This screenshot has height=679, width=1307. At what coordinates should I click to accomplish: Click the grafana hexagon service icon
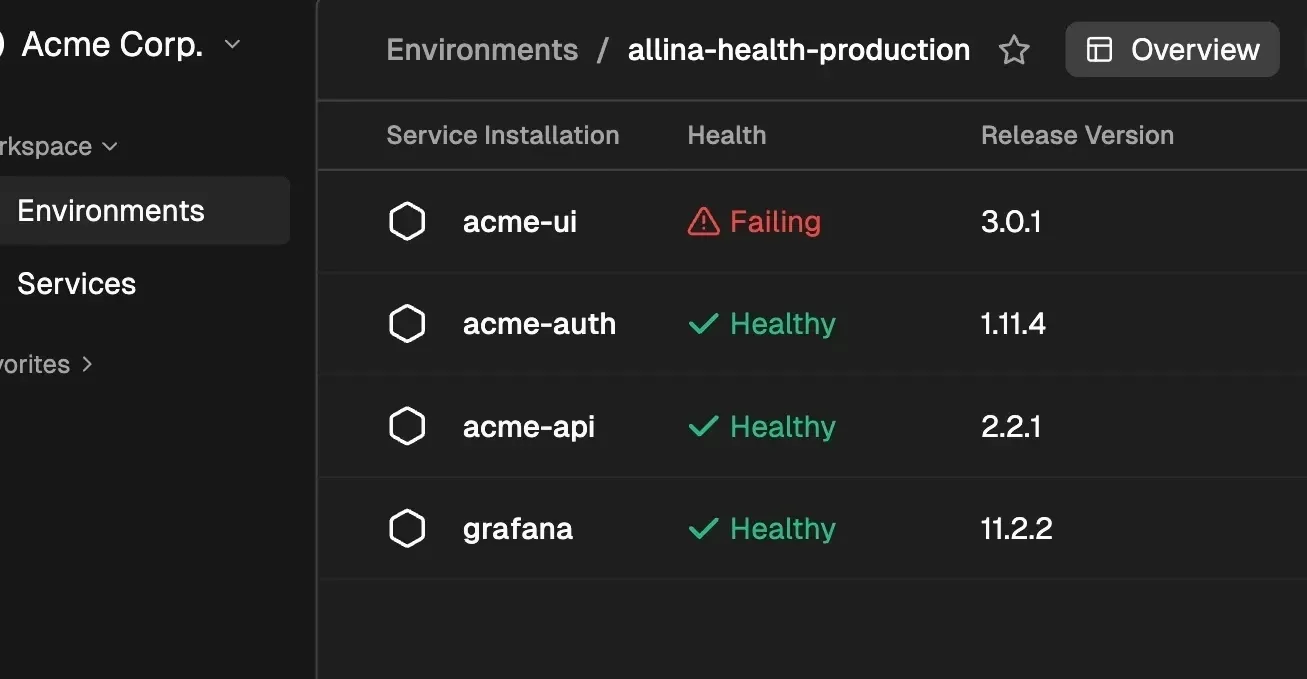(407, 529)
